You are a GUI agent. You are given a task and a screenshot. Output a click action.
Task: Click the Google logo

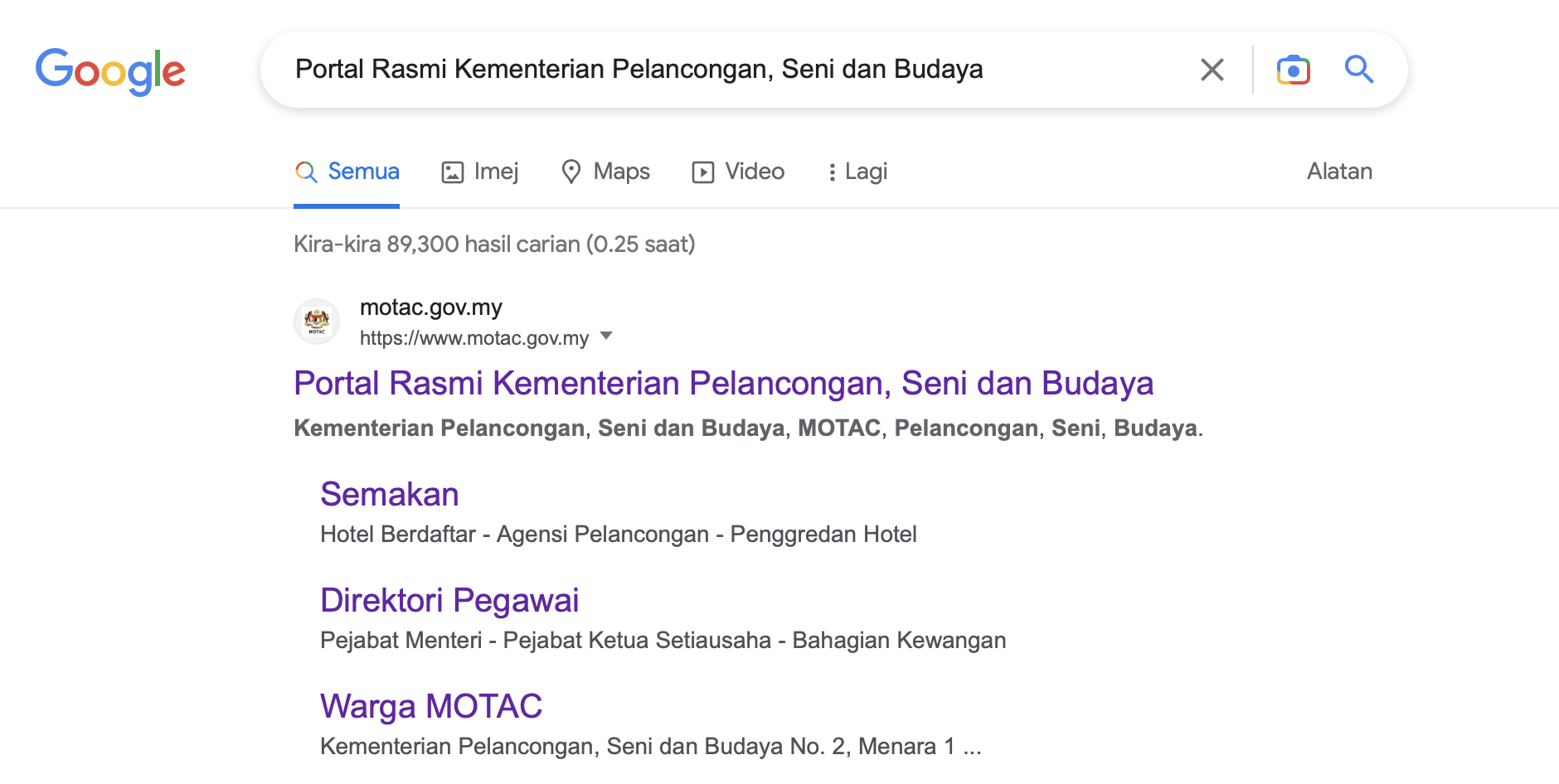[x=110, y=70]
